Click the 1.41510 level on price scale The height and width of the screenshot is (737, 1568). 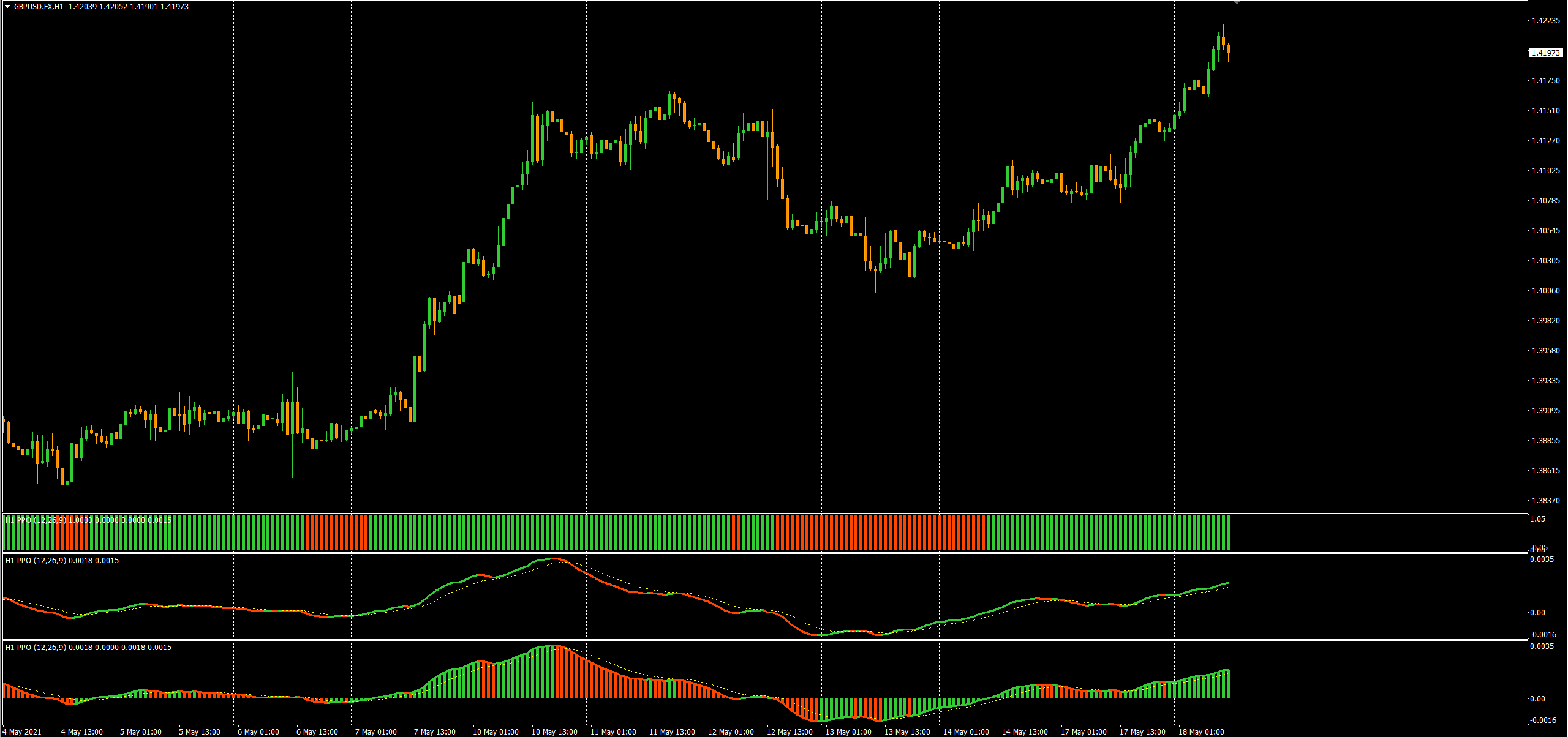(x=1545, y=111)
